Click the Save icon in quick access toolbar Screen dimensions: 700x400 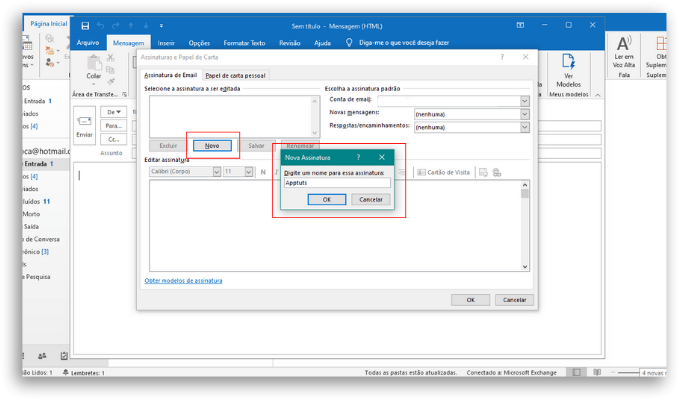pyautogui.click(x=85, y=26)
